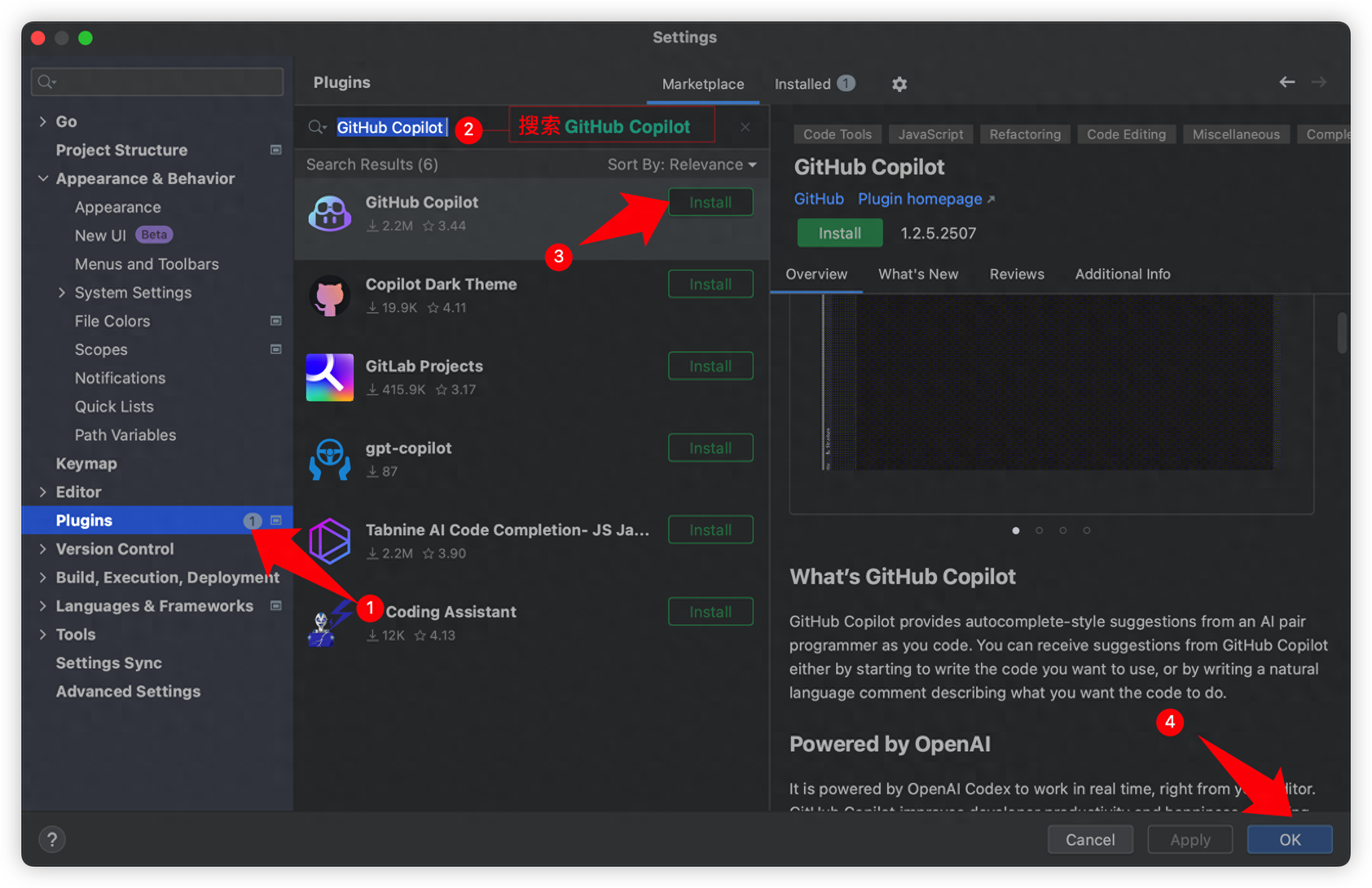Click the GitLab Projects plugin icon
The height and width of the screenshot is (888, 1372).
point(330,377)
